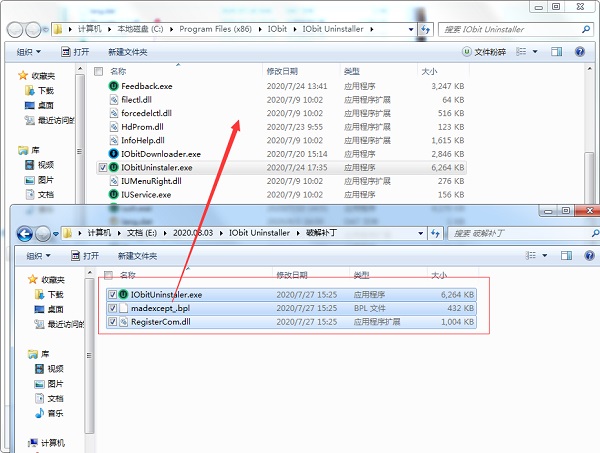This screenshot has width=600, height=453.
Task: Uncheck the madexcept_.bpl checkbox
Action: [x=111, y=309]
